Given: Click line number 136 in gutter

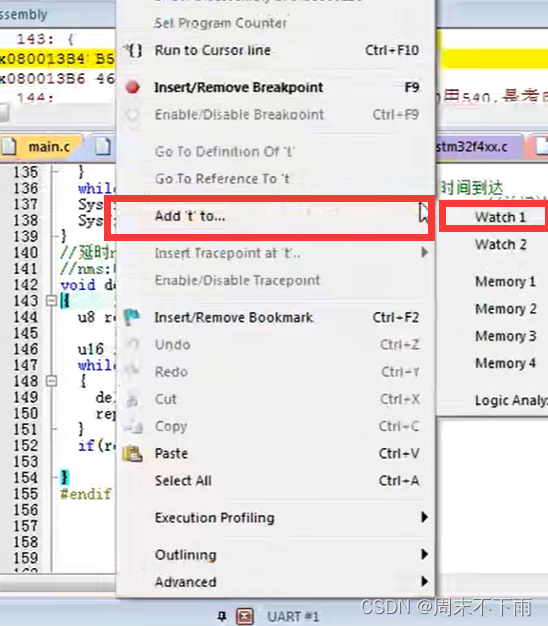Looking at the screenshot, I should point(26,188).
